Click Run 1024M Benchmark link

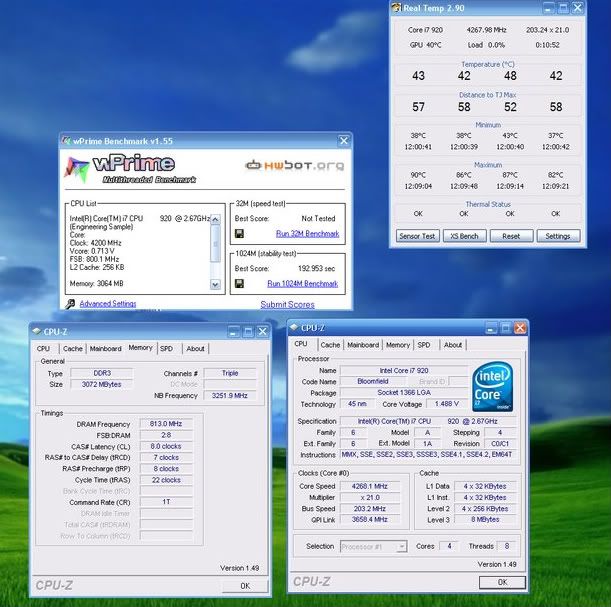(303, 283)
